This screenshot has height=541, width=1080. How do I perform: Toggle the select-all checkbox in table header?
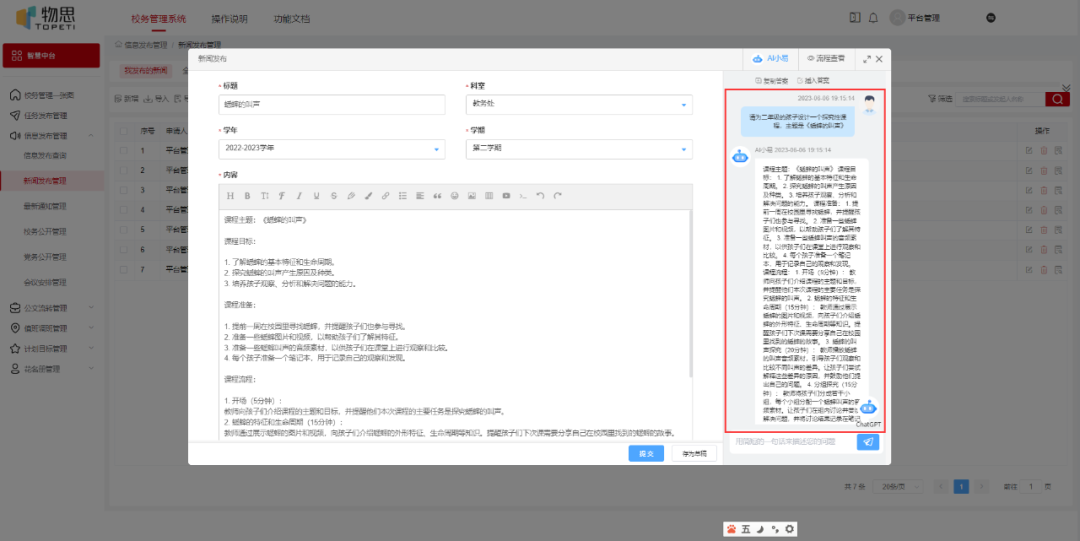123,131
